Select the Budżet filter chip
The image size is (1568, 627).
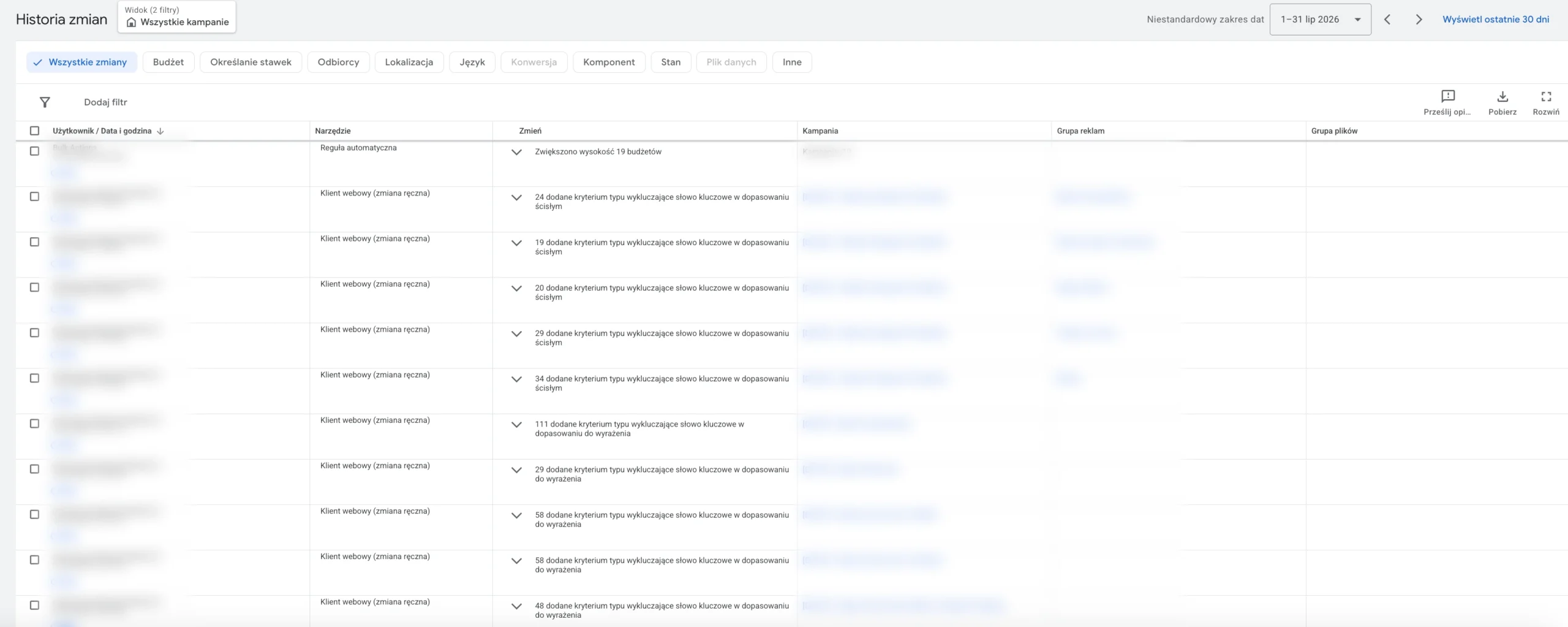(x=168, y=62)
